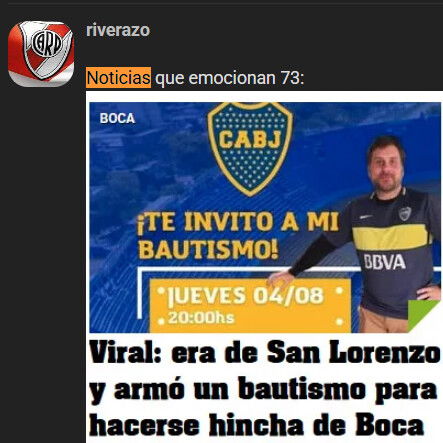The height and width of the screenshot is (443, 443).
Task: Click the 'Viral: era de San Lorenzo' headline
Action: pos(265,352)
